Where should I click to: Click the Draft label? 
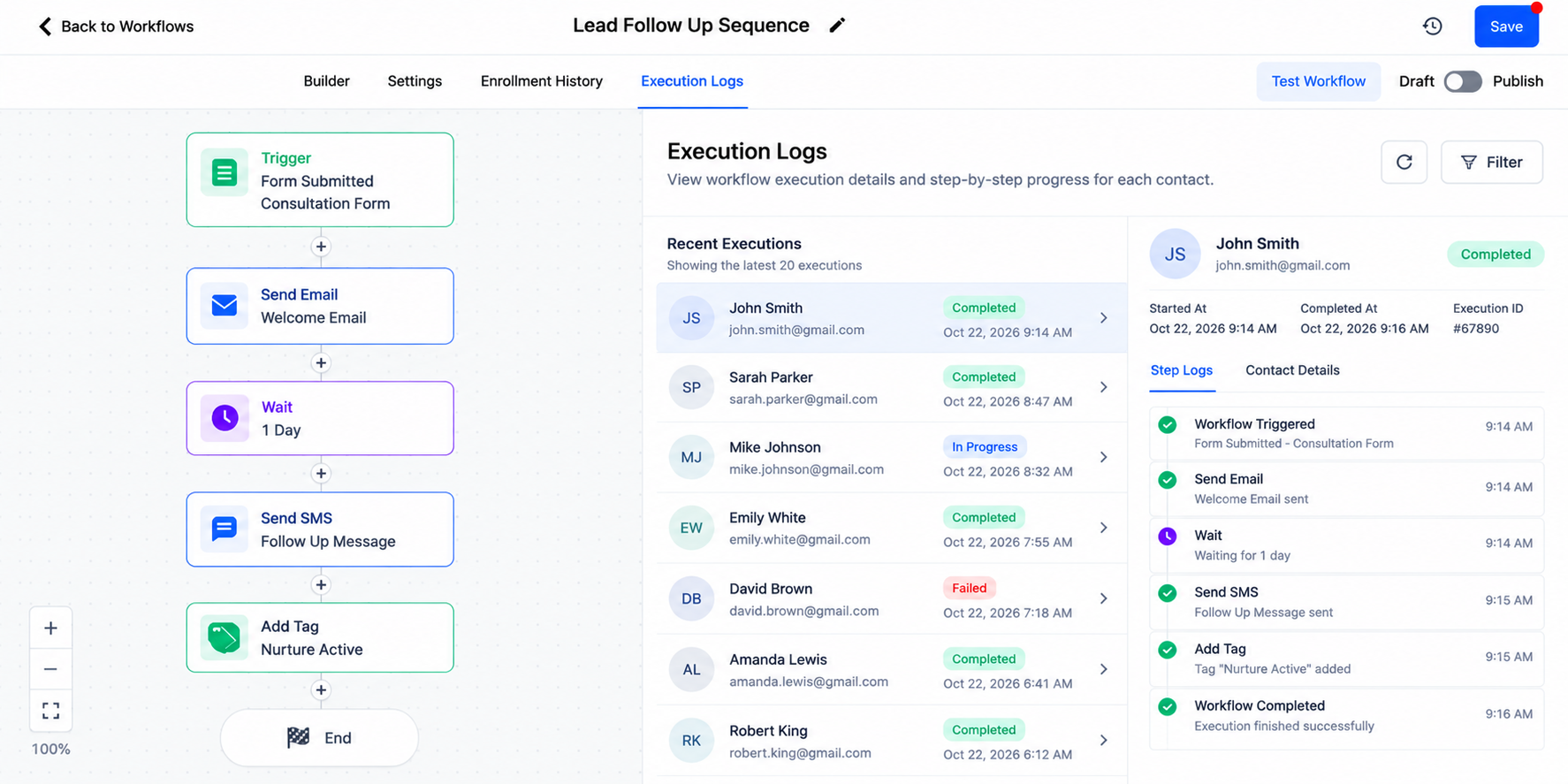tap(1416, 81)
